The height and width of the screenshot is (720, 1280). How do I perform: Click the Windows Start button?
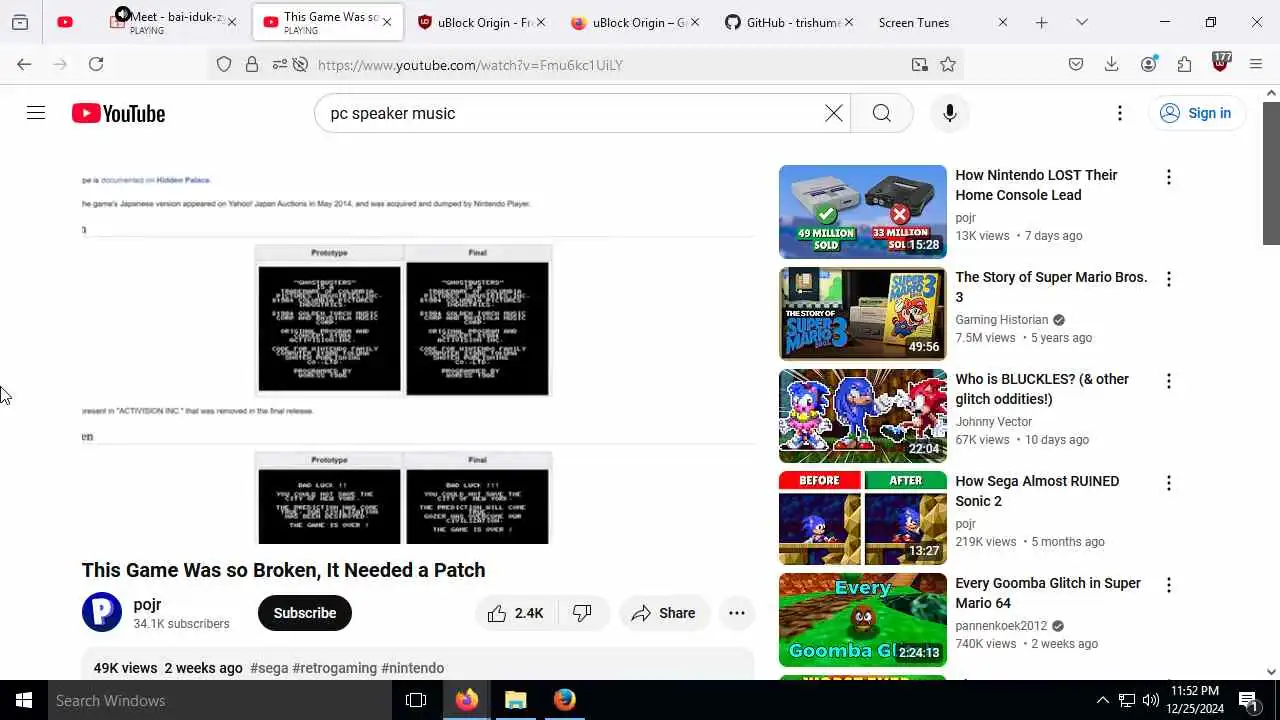[24, 700]
